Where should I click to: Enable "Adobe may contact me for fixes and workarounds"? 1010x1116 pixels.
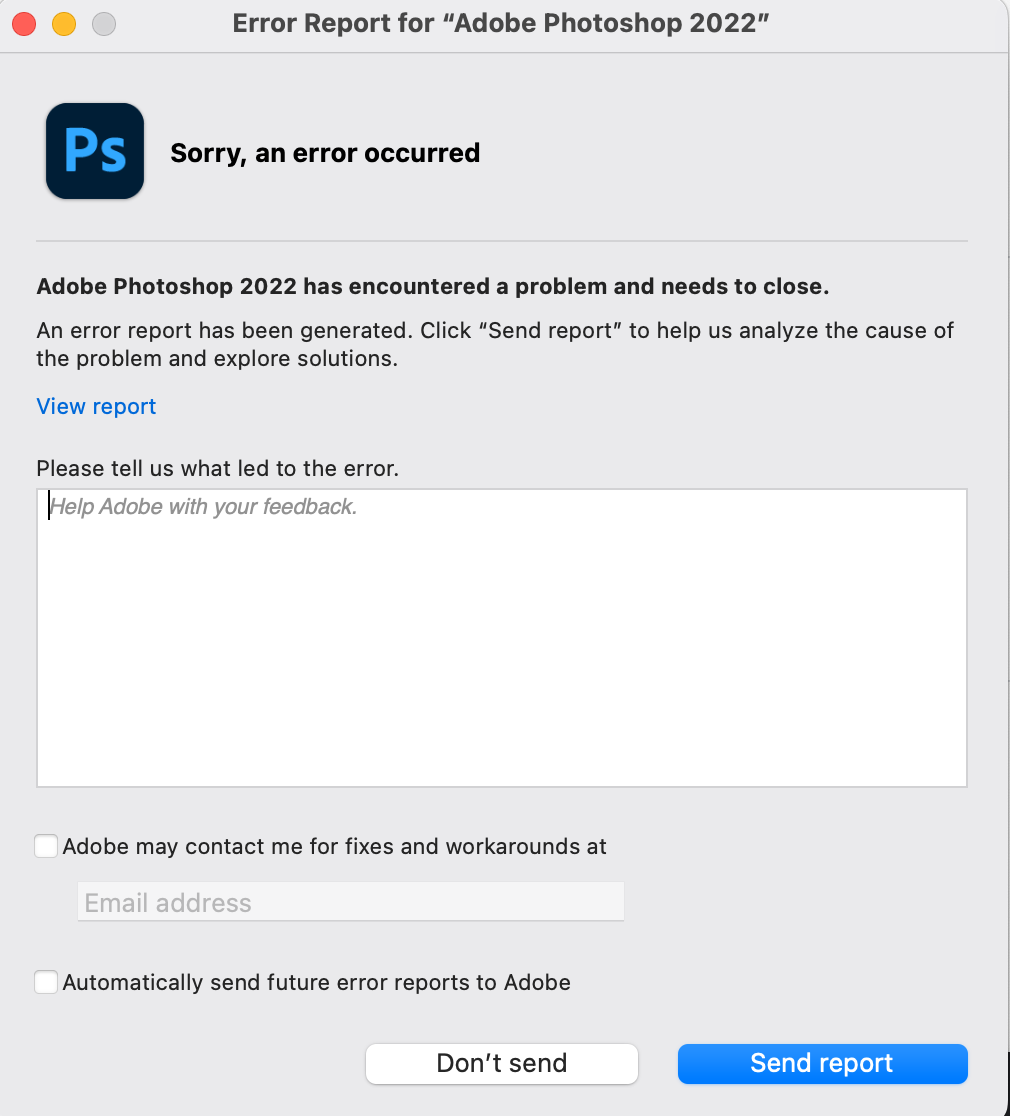coord(46,845)
